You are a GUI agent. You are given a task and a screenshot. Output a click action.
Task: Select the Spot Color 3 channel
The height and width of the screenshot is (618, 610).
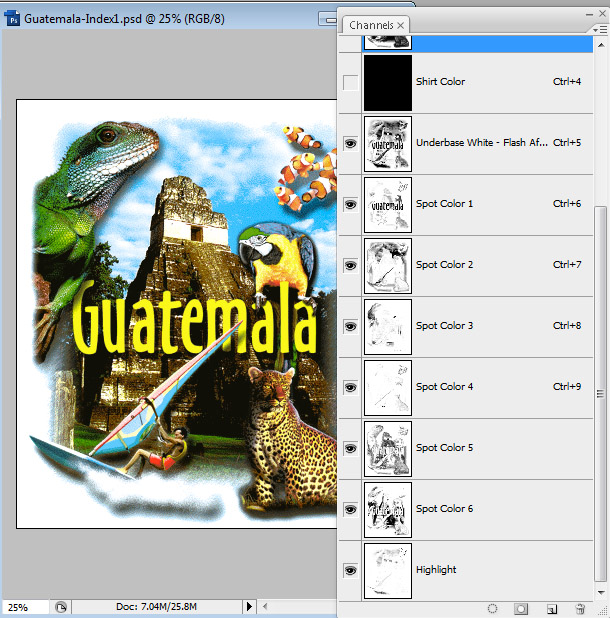[x=445, y=326]
